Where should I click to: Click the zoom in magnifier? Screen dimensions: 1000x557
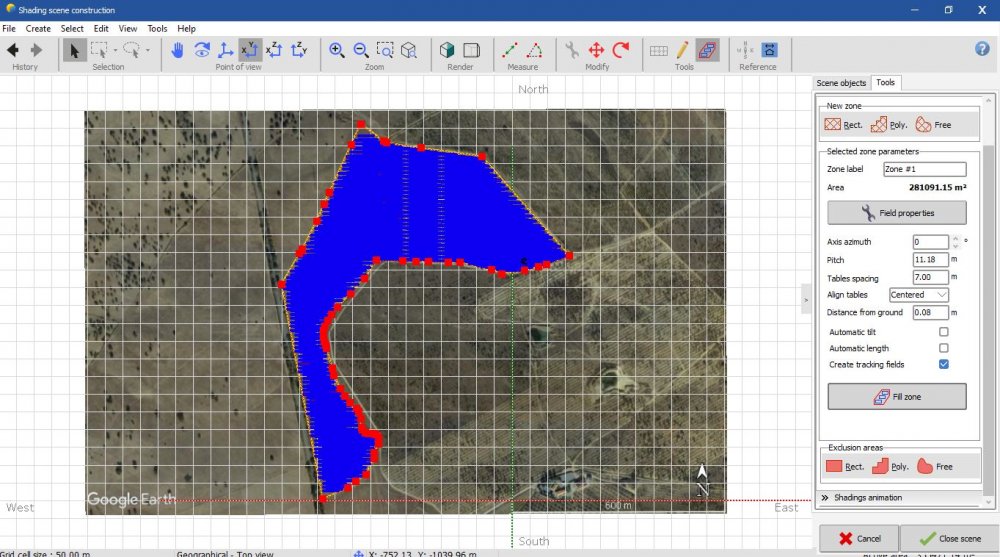coord(337,50)
